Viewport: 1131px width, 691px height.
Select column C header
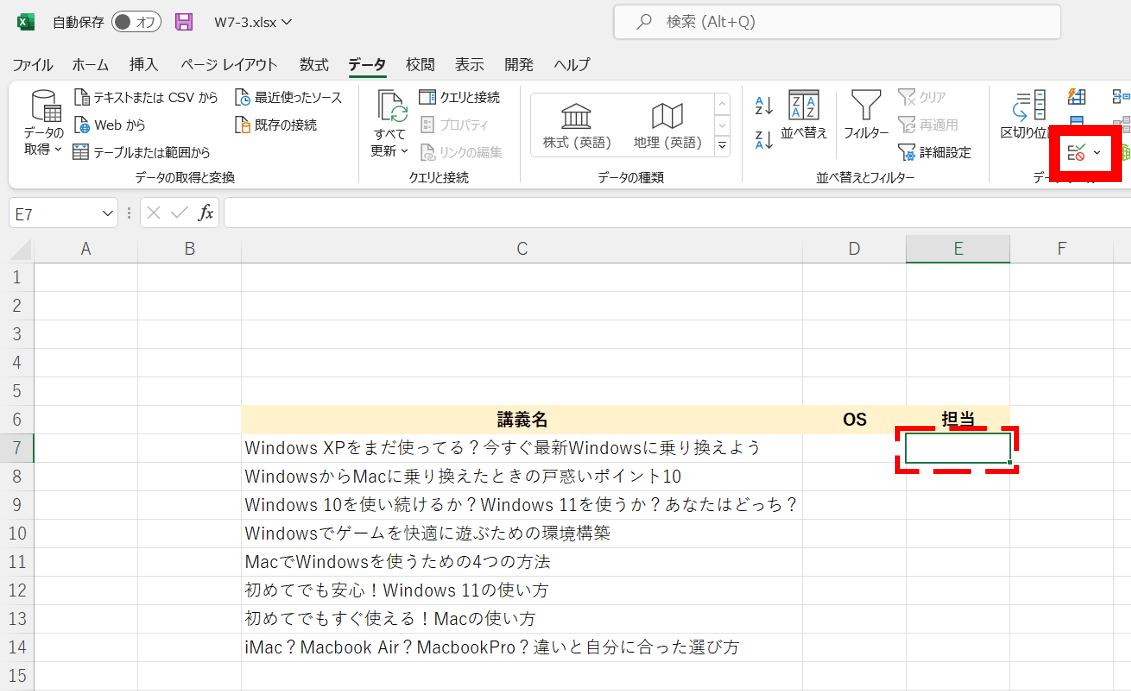pyautogui.click(x=522, y=250)
